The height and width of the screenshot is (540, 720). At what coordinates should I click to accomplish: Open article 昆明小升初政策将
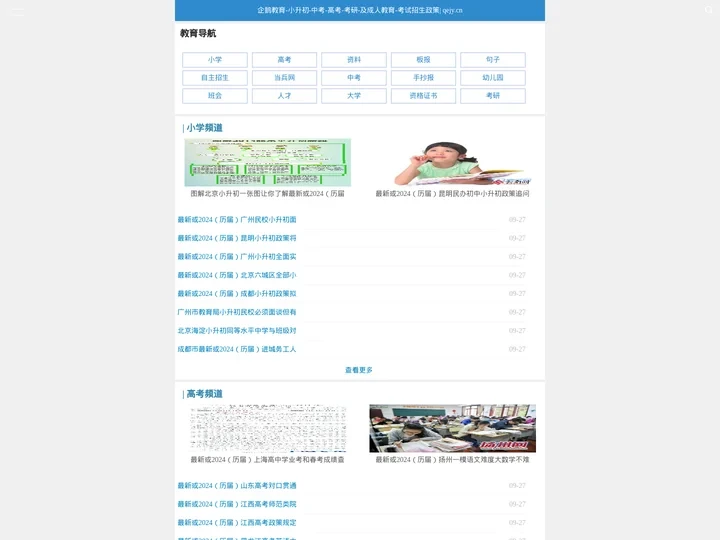click(237, 238)
